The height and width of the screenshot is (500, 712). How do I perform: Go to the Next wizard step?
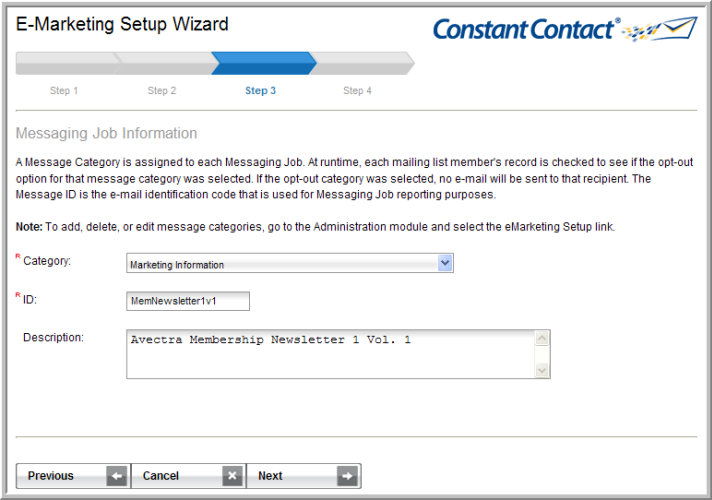coord(304,476)
